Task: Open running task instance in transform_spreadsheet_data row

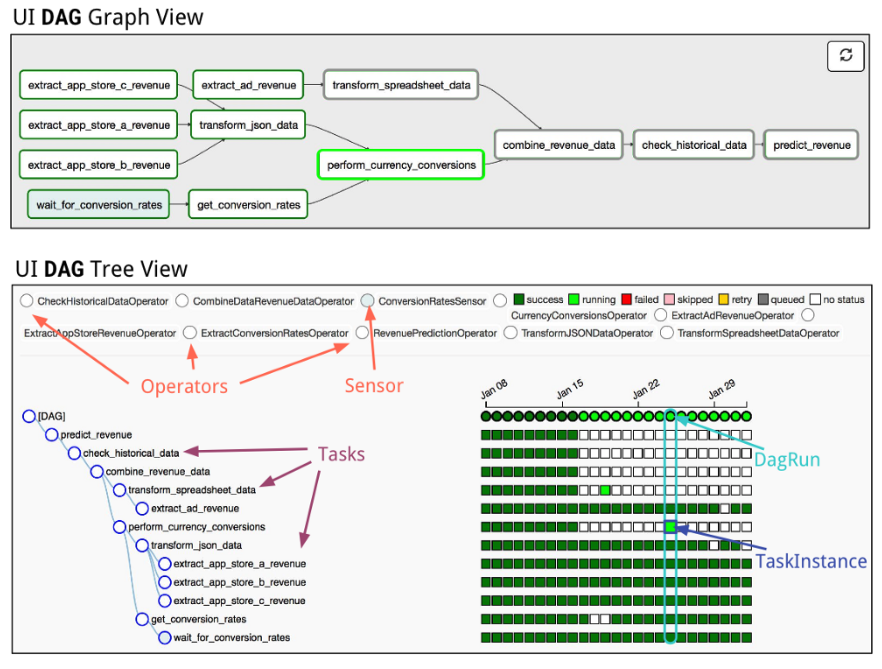Action: pos(605,490)
